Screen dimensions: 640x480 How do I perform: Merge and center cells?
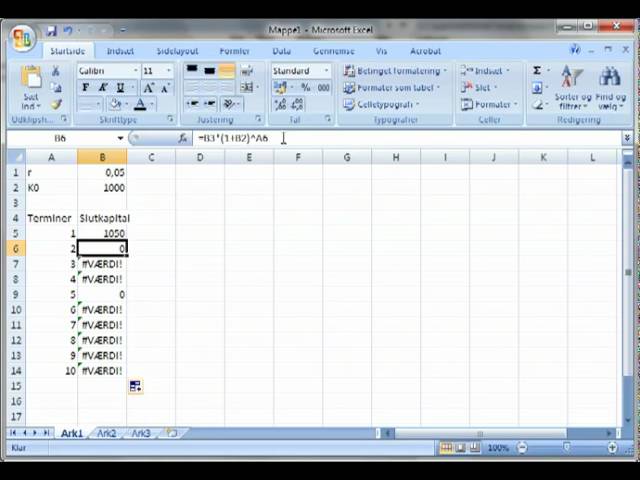click(x=247, y=87)
